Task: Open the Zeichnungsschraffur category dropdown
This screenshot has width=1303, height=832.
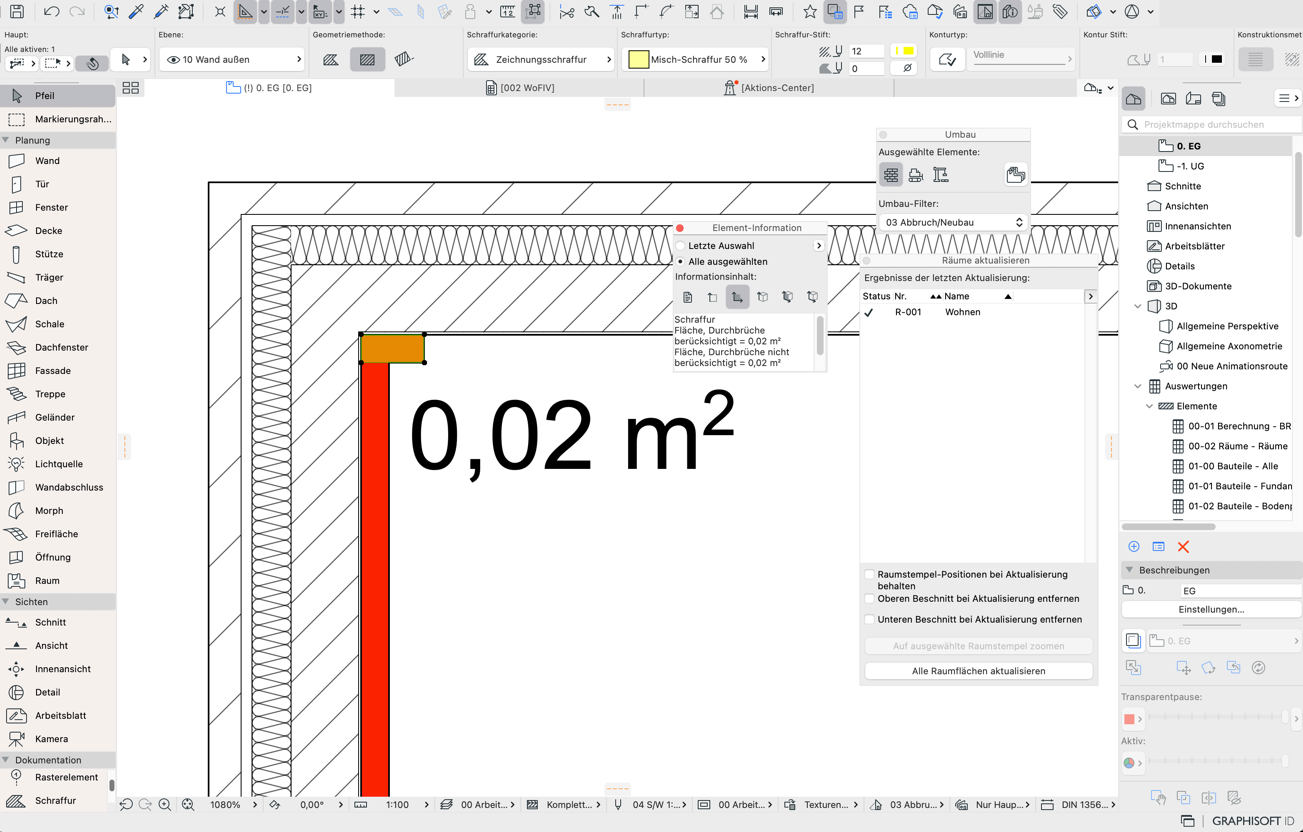Action: (541, 60)
